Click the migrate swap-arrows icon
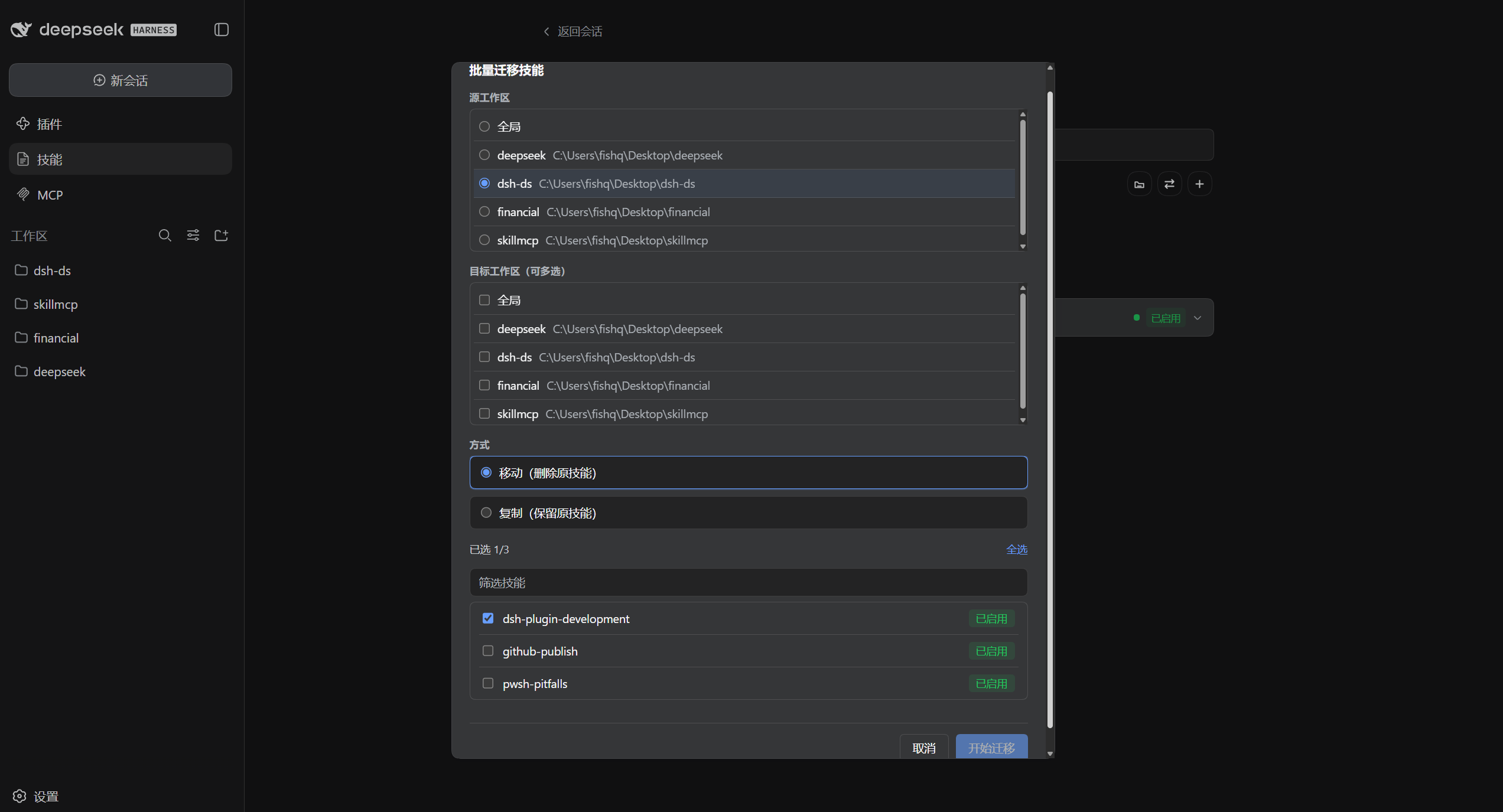This screenshot has height=812, width=1503. point(1170,184)
